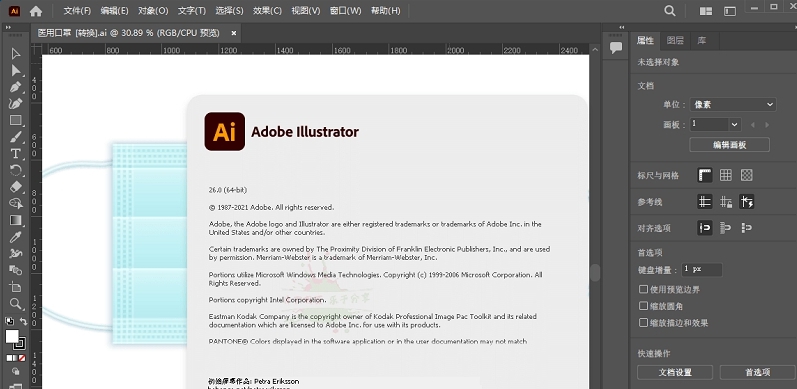Open the 效果(C) menu
The width and height of the screenshot is (797, 389).
pyautogui.click(x=267, y=11)
